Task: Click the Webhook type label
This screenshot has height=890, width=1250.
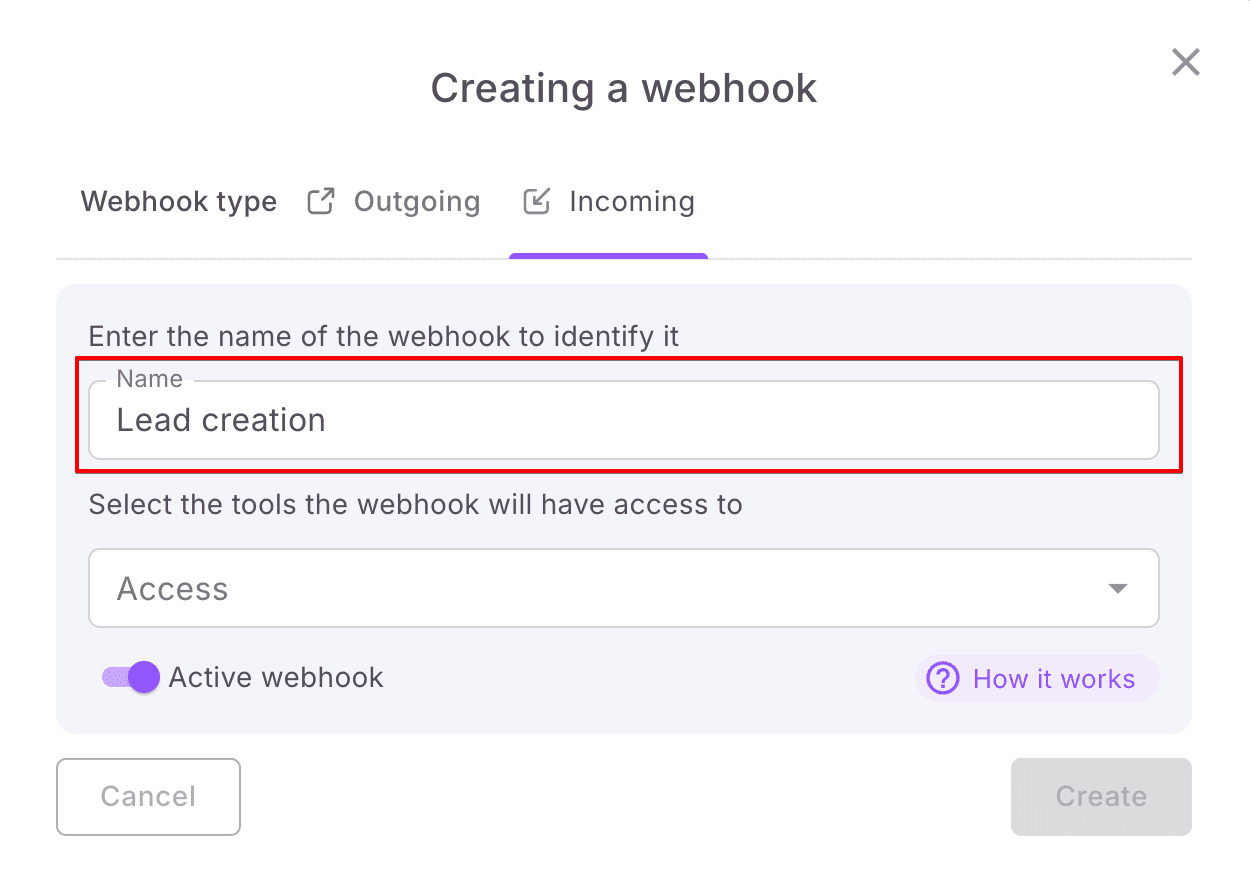Action: tap(179, 202)
